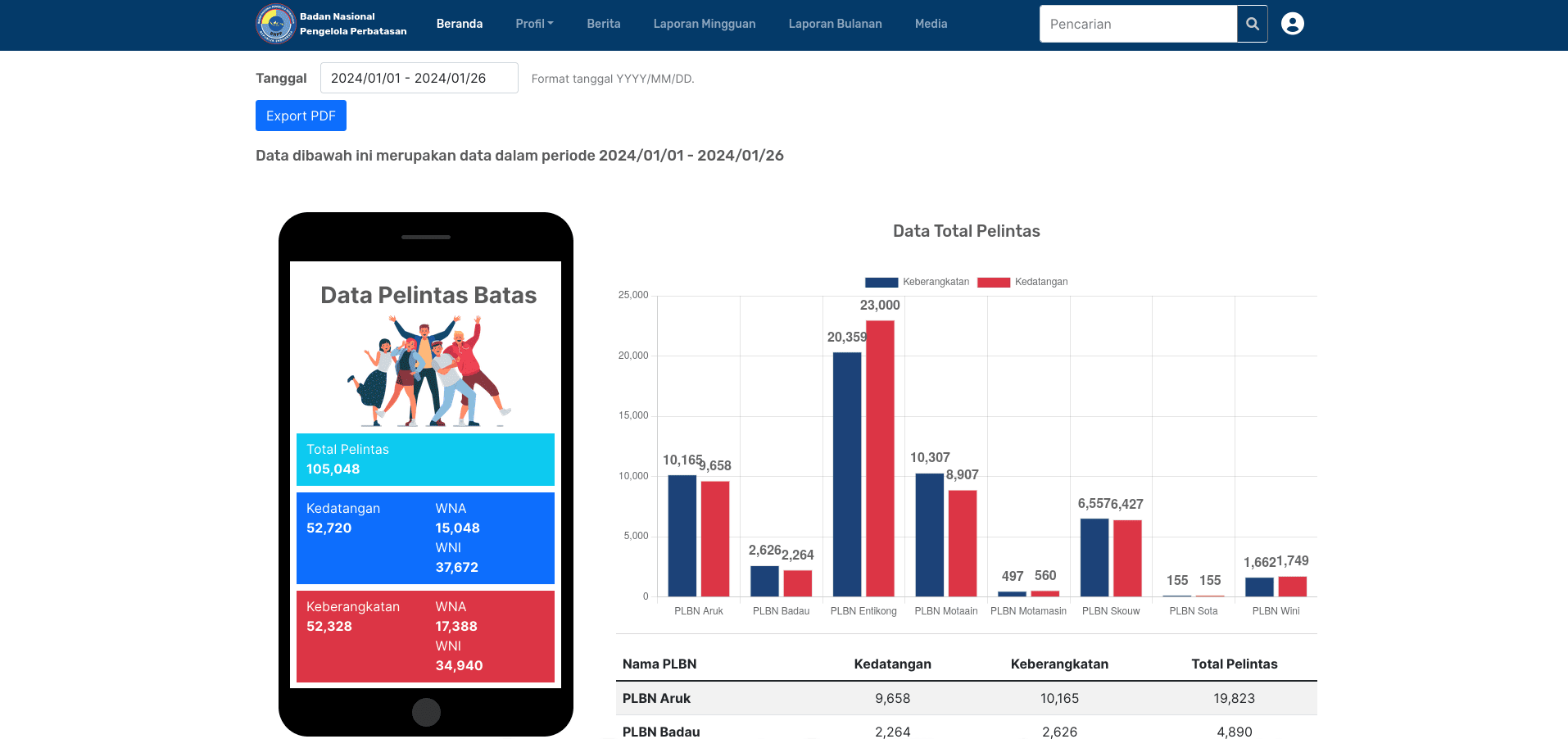This screenshot has height=739, width=1568.
Task: Toggle the Kedatangan legend color swatch
Action: click(x=994, y=282)
